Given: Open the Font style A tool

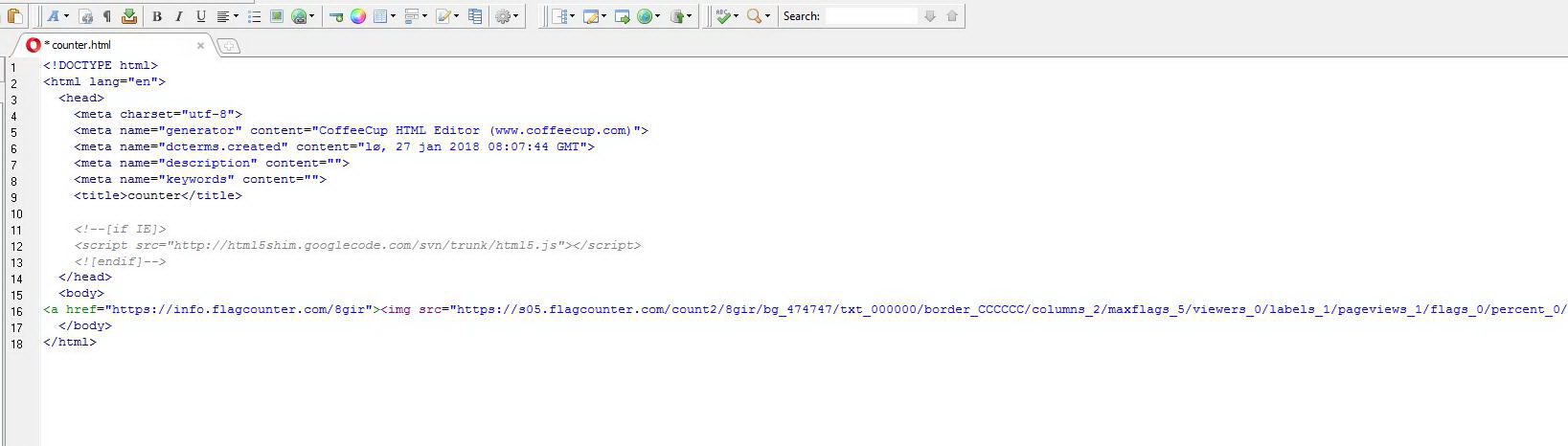Looking at the screenshot, I should [x=54, y=15].
